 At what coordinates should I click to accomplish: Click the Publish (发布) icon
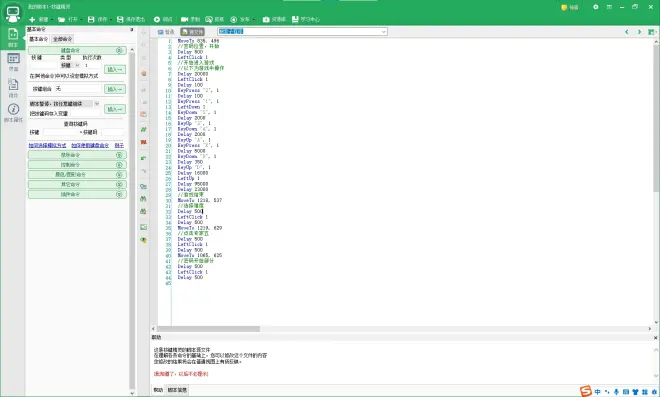pyautogui.click(x=234, y=19)
